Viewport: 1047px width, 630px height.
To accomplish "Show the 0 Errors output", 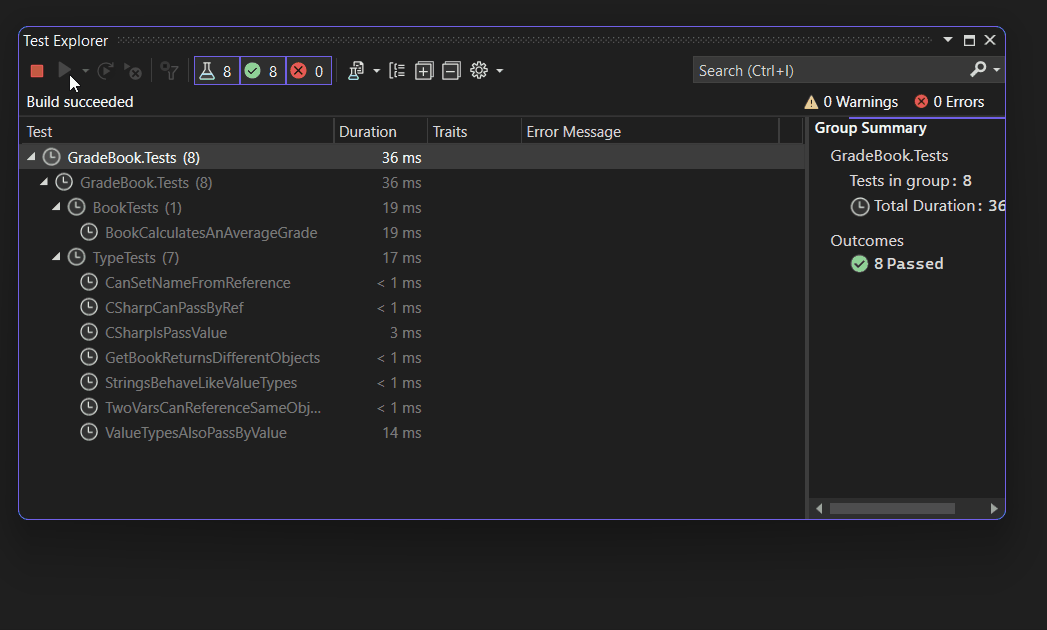I will 950,102.
